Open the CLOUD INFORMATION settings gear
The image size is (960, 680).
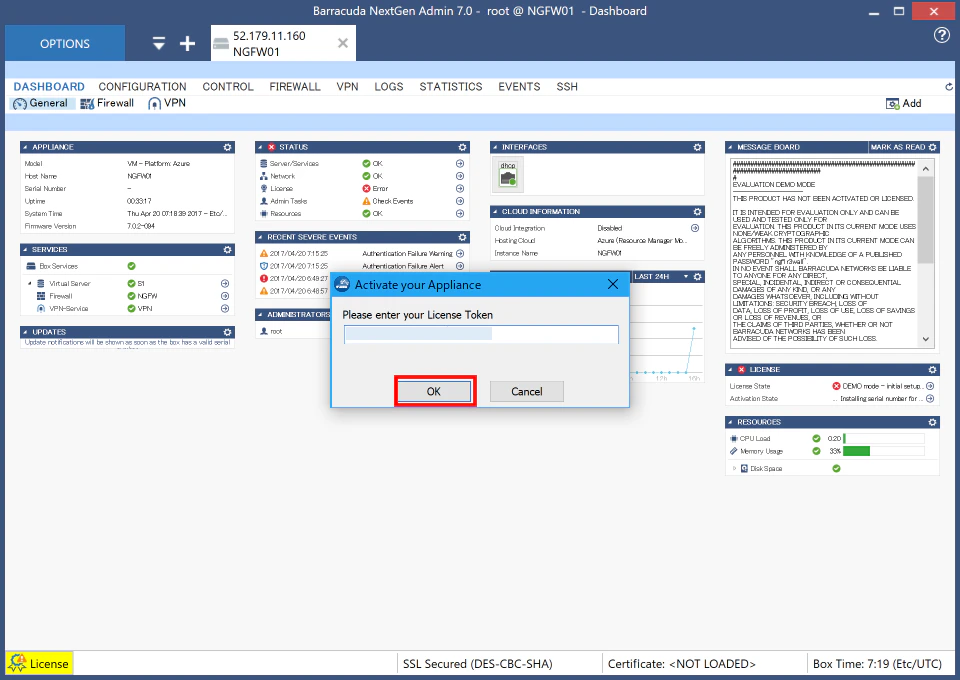pos(697,212)
